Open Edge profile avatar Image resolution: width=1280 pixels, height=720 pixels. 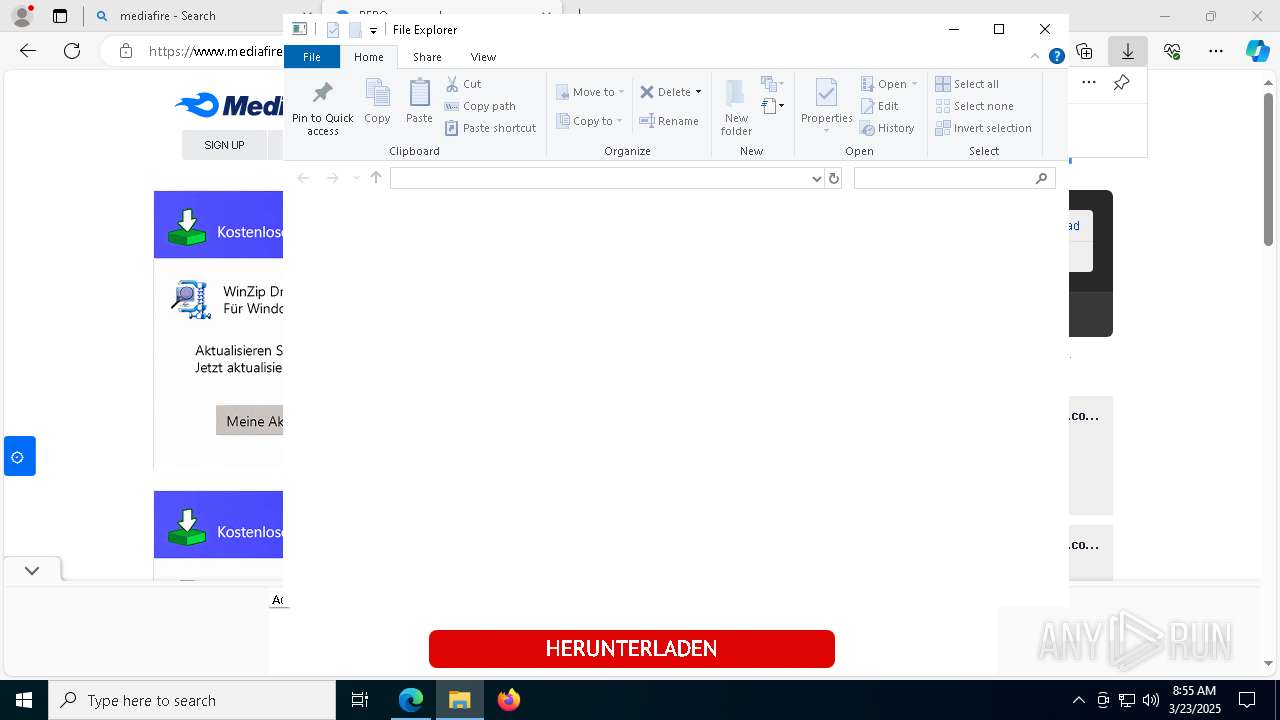(x=24, y=16)
